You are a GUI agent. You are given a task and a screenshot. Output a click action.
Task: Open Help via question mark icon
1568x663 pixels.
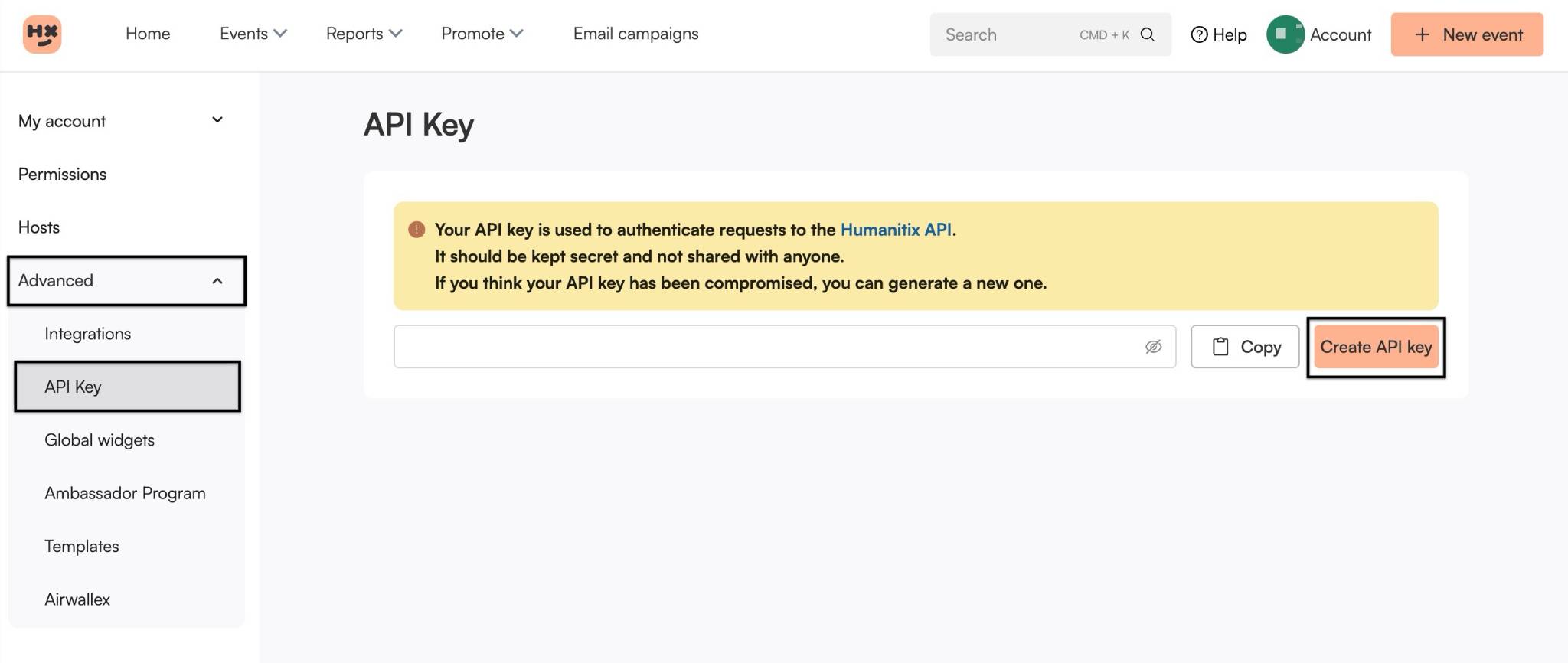1199,34
